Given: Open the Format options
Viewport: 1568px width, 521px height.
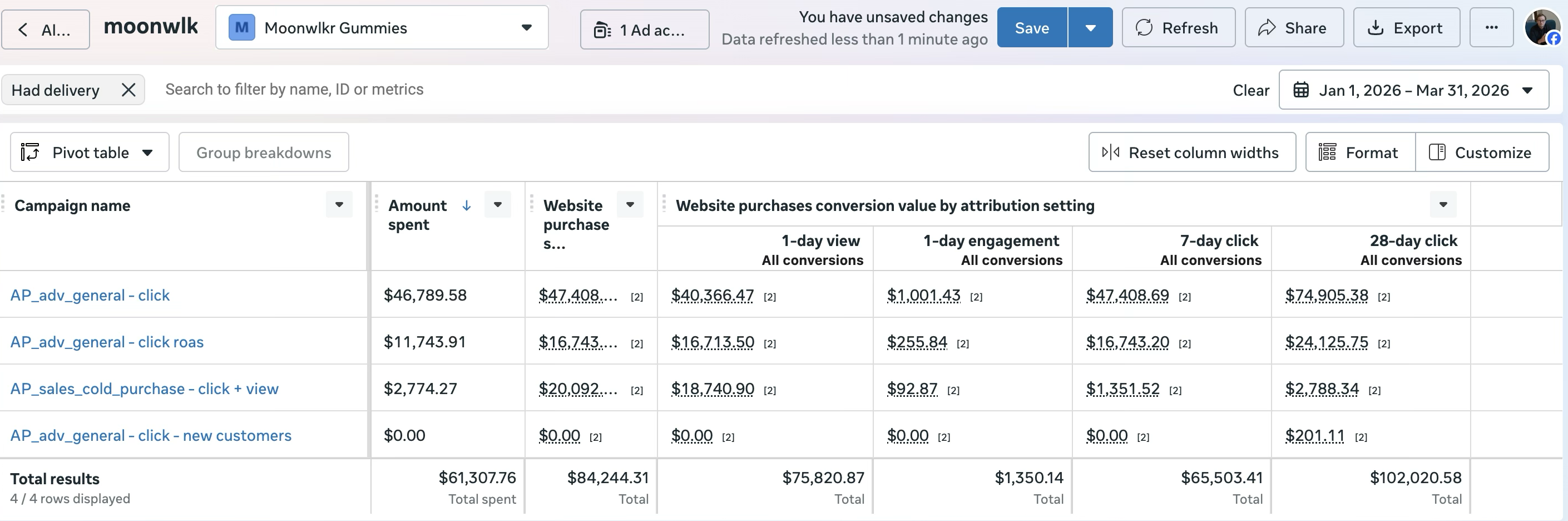Looking at the screenshot, I should click(x=1360, y=153).
